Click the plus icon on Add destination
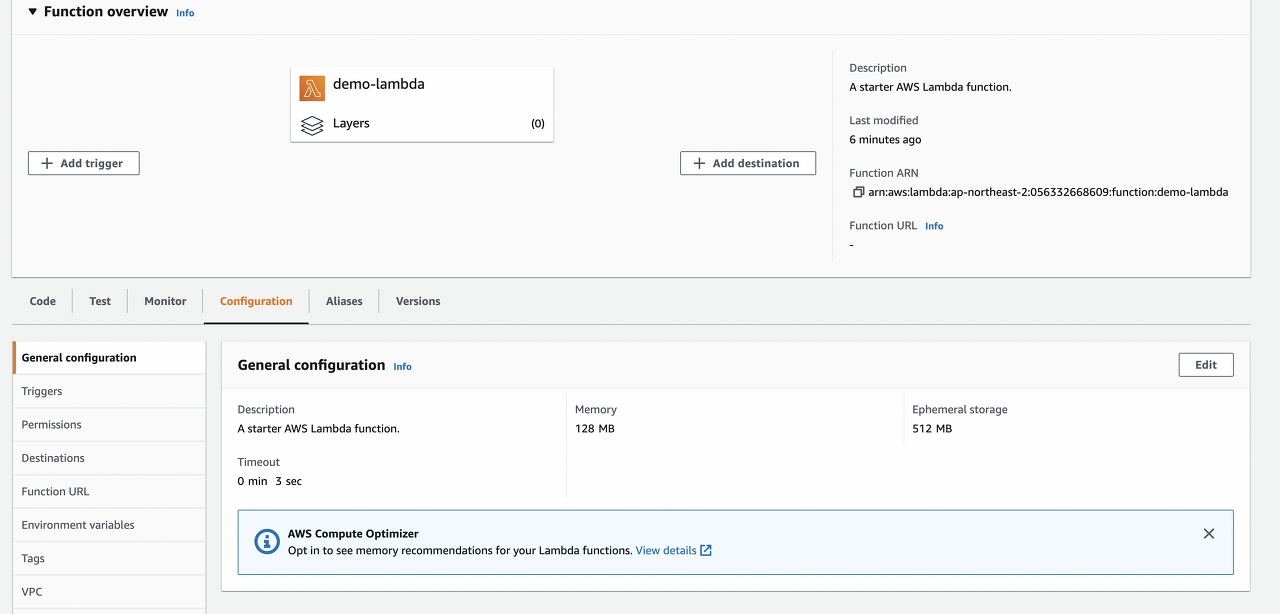Image resolution: width=1280 pixels, height=614 pixels. tap(699, 163)
